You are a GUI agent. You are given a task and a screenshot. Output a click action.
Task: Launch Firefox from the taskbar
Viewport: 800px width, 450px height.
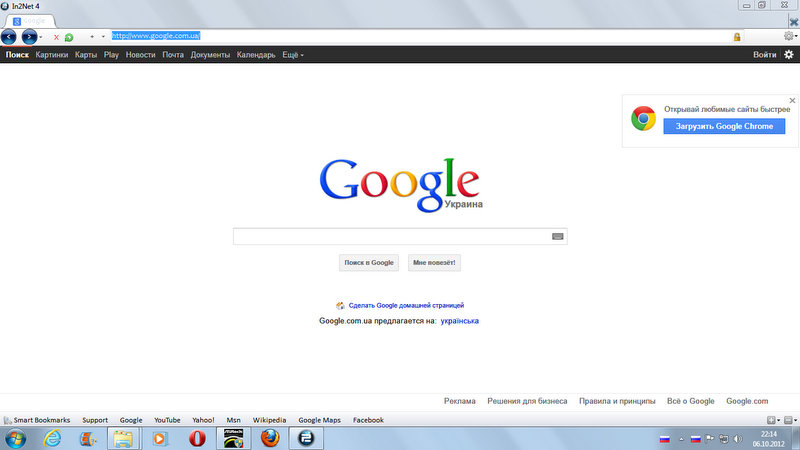[270, 438]
